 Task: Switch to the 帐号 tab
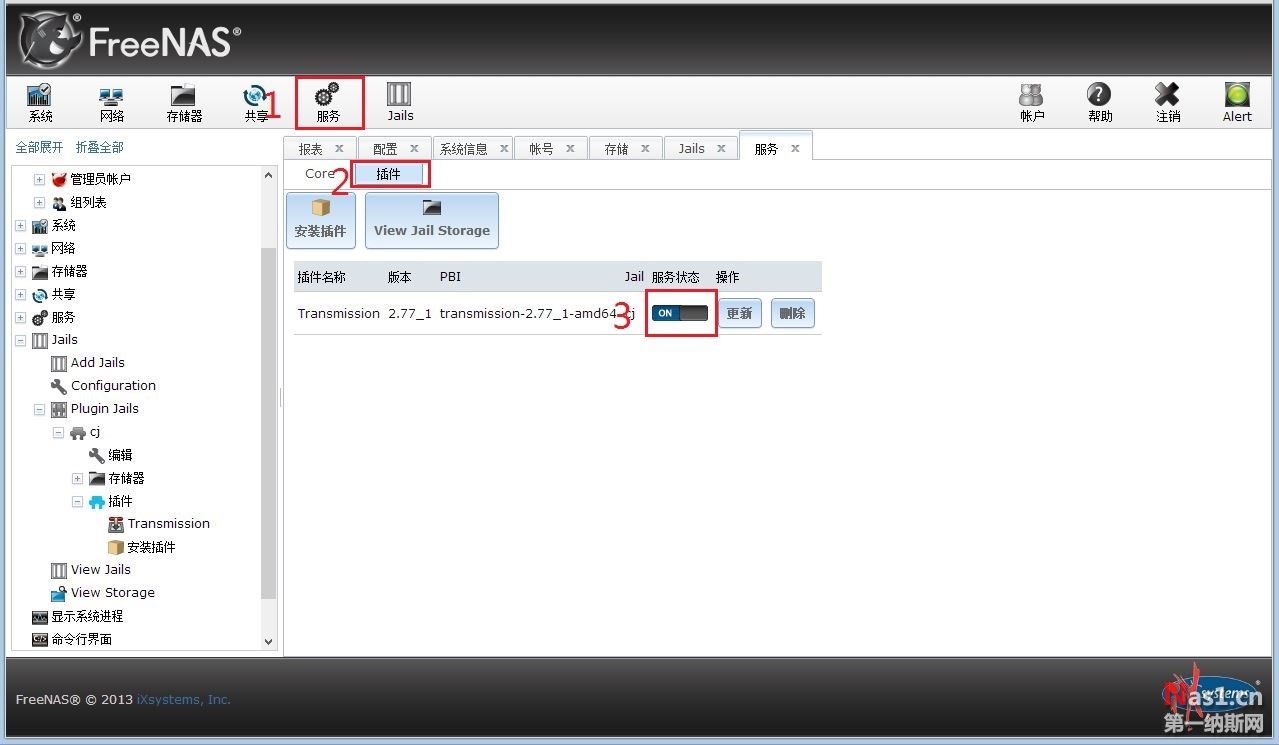(541, 149)
